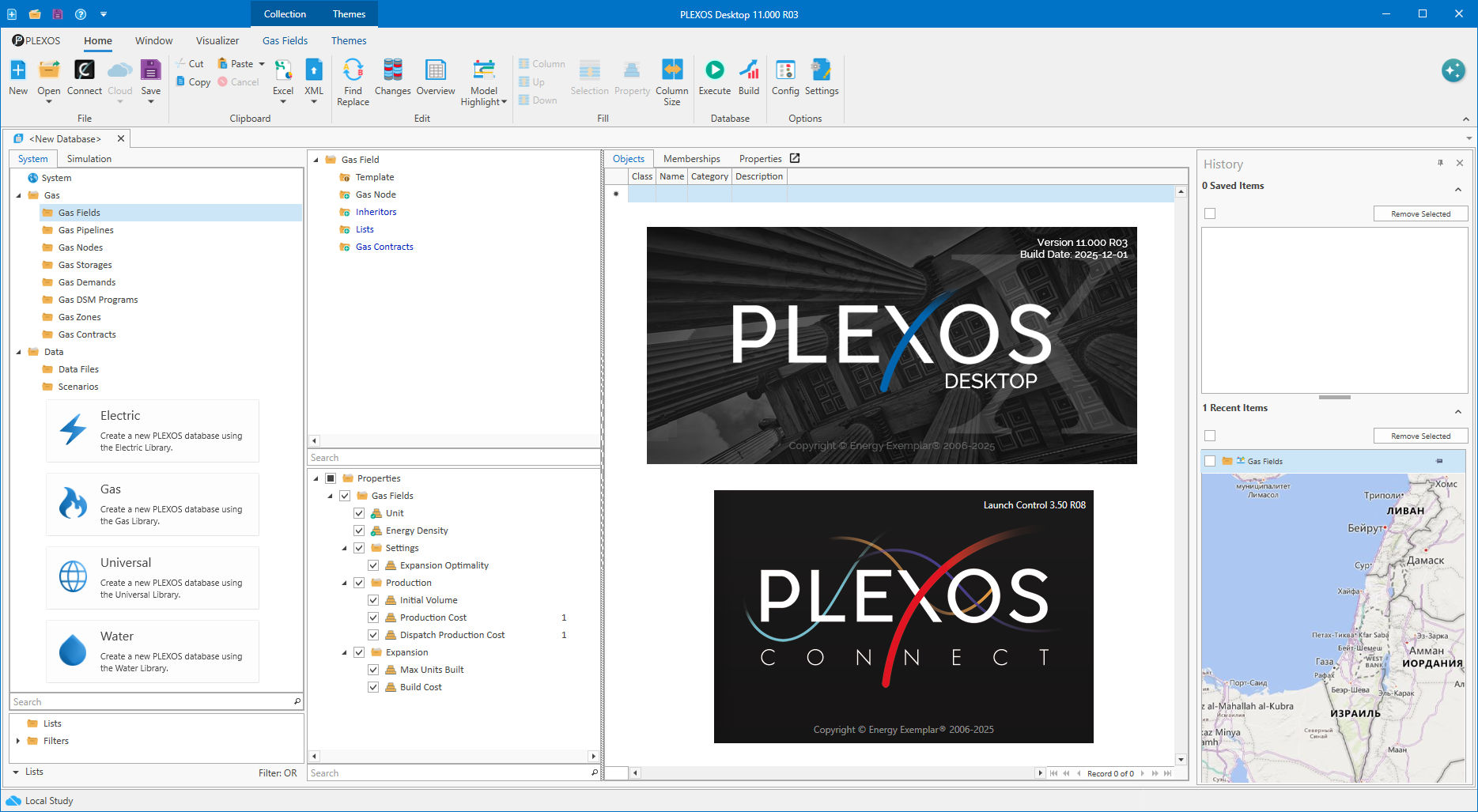
Task: Collapse the Production properties group
Action: 345,583
